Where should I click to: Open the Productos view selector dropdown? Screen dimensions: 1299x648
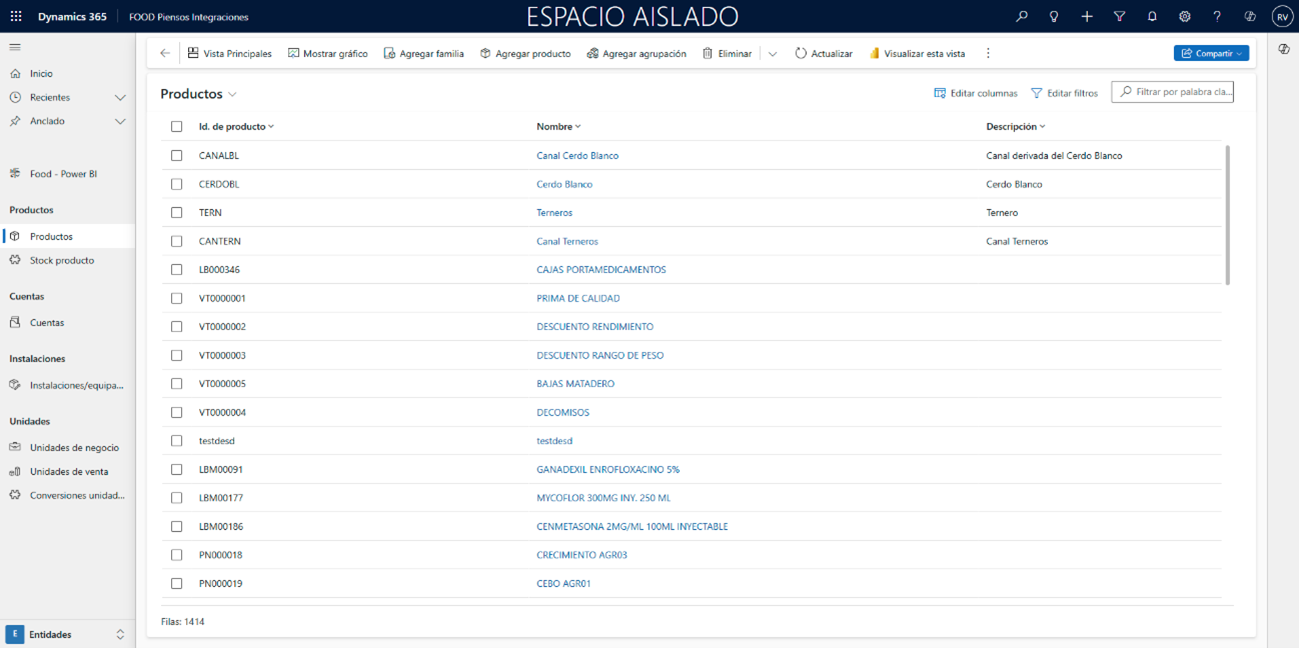click(232, 95)
